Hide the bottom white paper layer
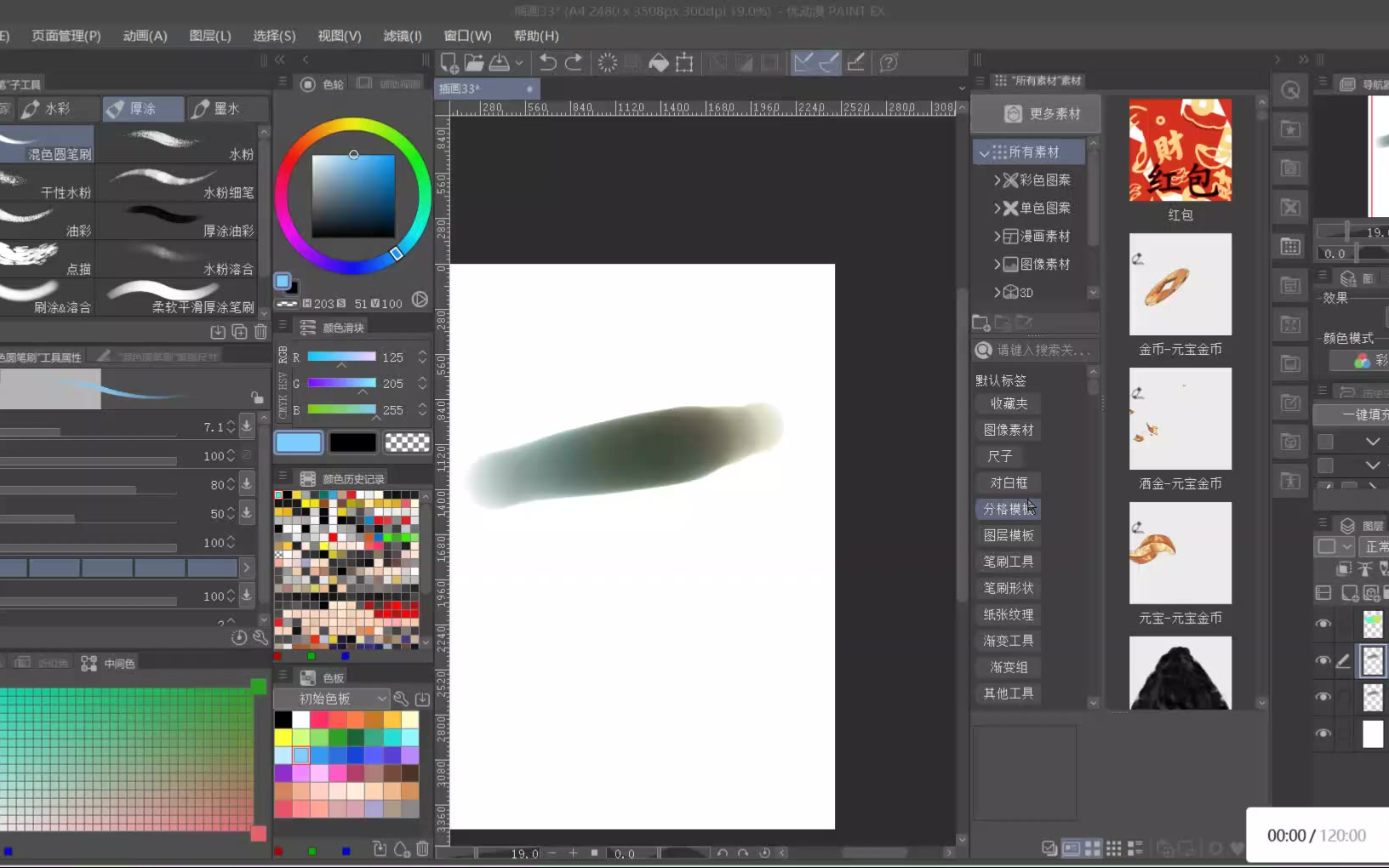The width and height of the screenshot is (1389, 868). point(1323,733)
